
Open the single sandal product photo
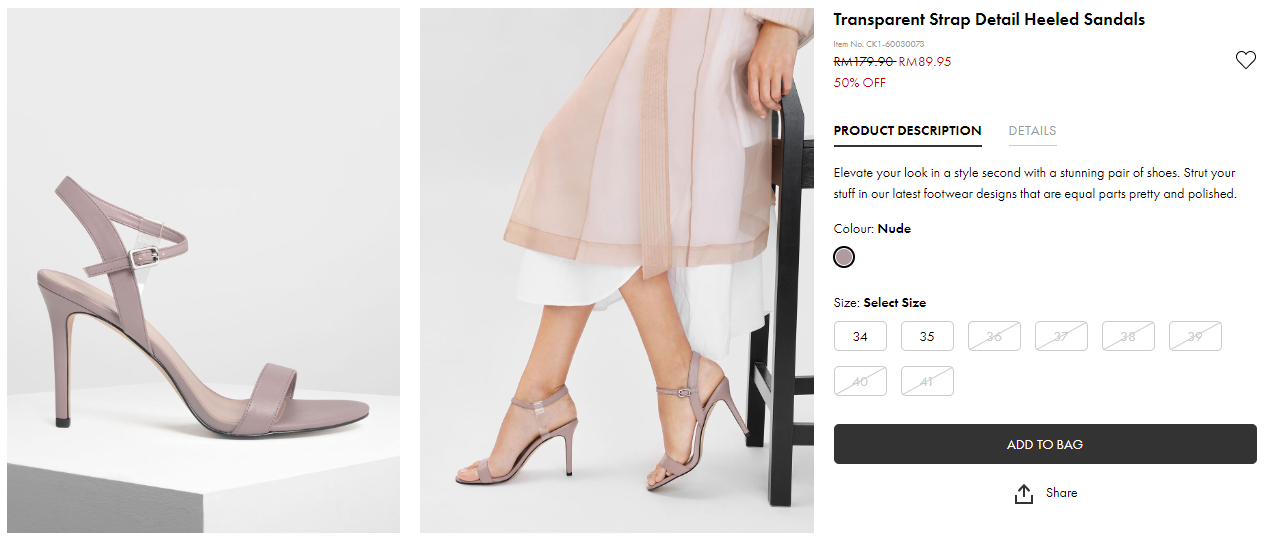203,270
